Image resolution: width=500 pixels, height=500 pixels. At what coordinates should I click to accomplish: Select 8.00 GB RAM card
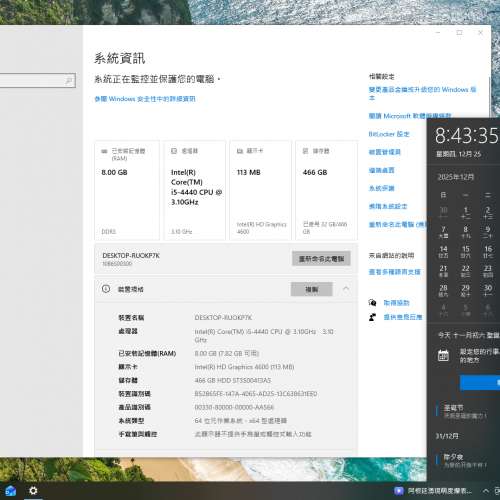pos(127,190)
